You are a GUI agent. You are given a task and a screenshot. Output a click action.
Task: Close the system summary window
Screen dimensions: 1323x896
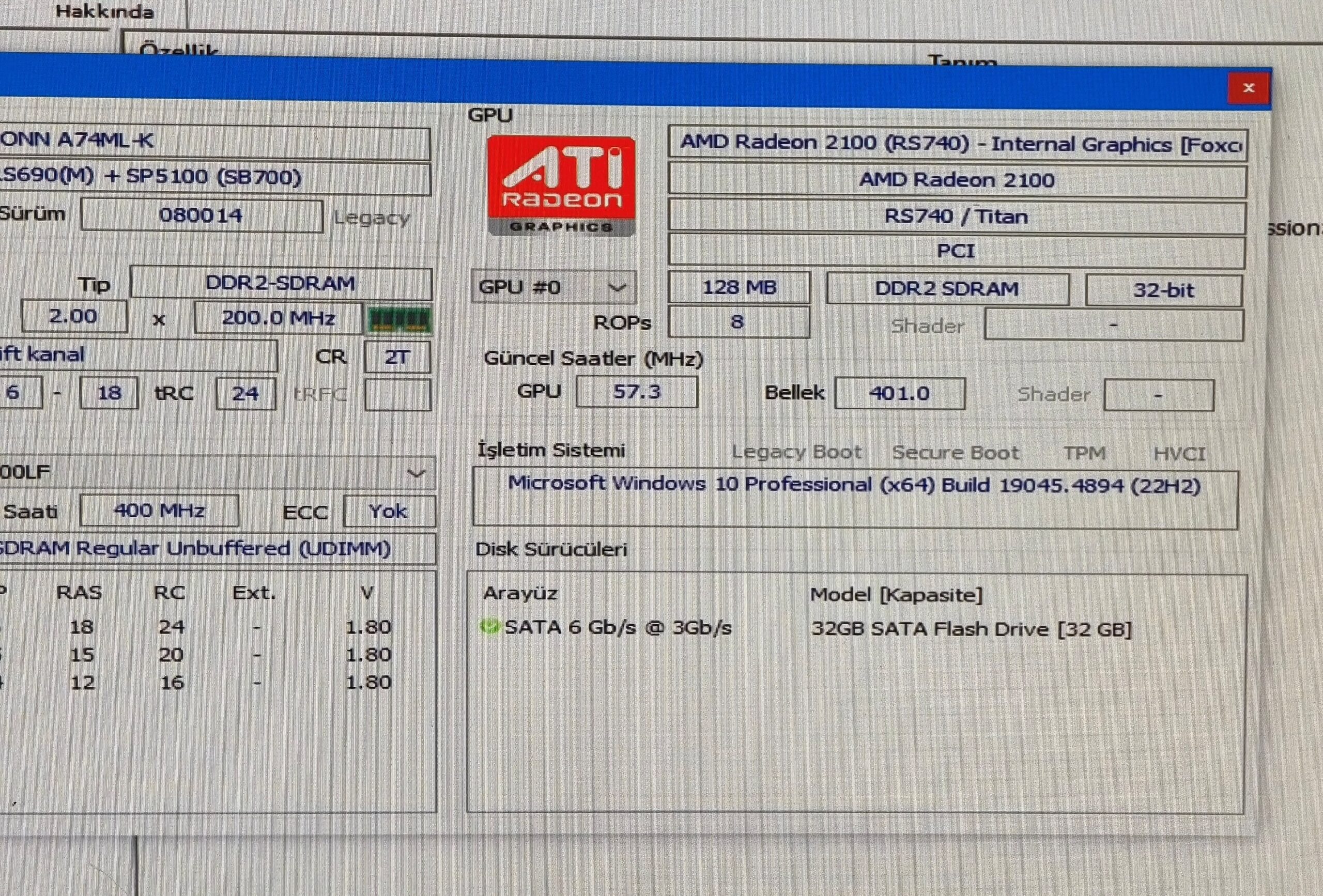pyautogui.click(x=1249, y=88)
